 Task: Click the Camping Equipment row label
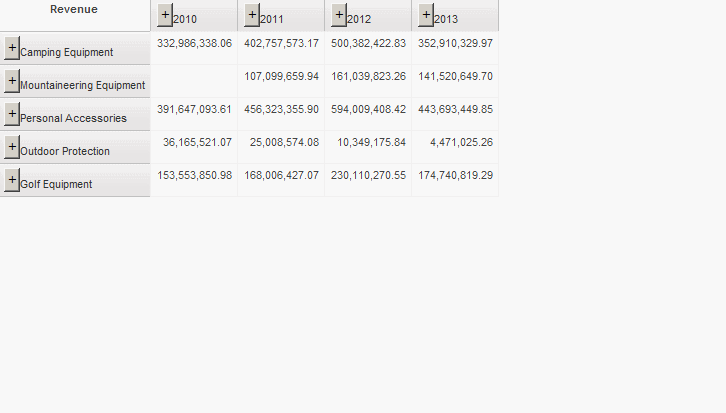coord(66,52)
